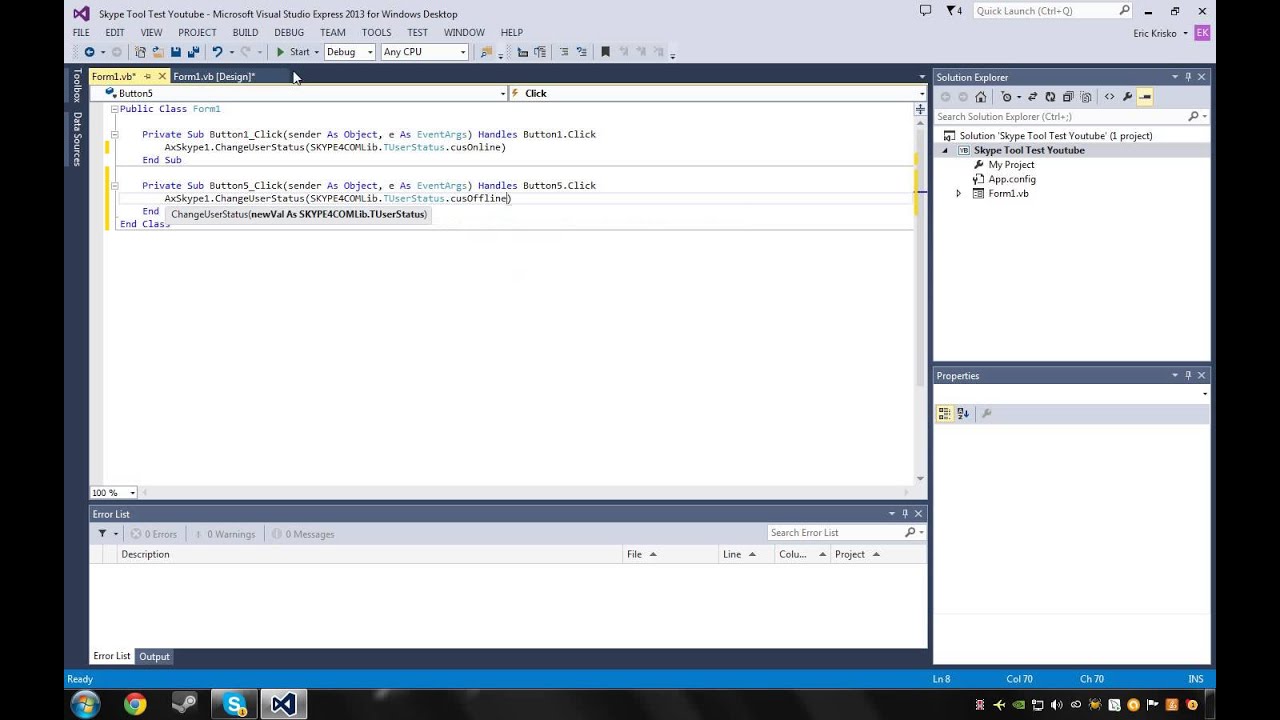Click Show All Files in Solution Explorer
The height and width of the screenshot is (720, 1280).
coord(1086,97)
